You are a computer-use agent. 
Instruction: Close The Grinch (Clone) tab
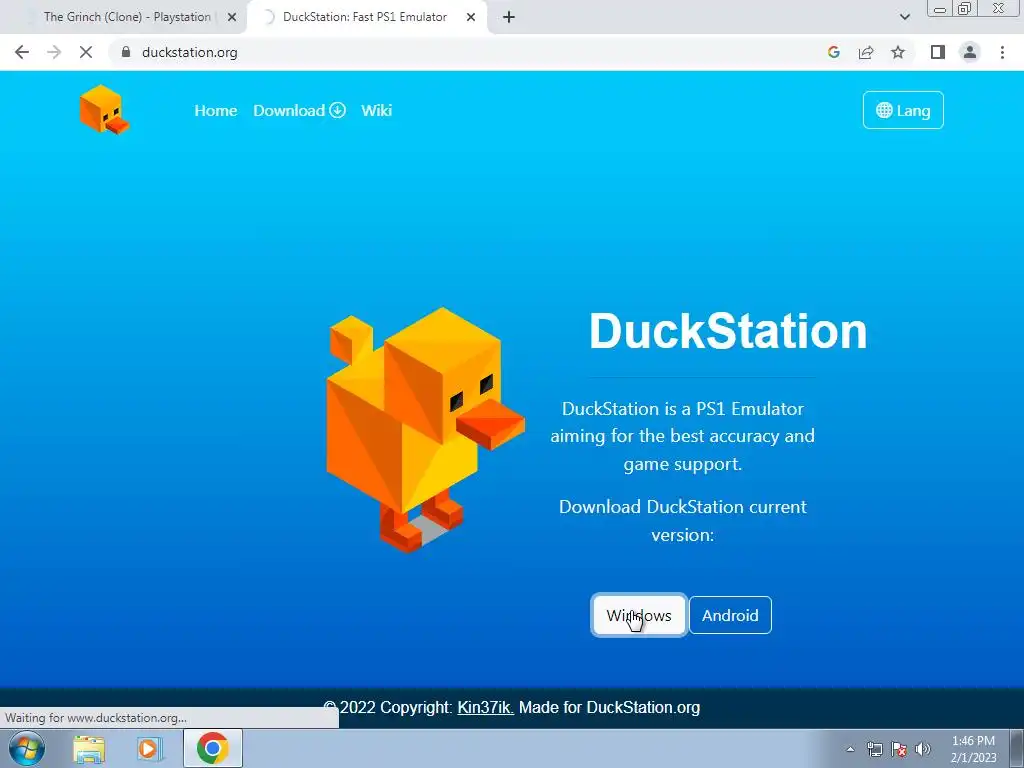pyautogui.click(x=232, y=18)
